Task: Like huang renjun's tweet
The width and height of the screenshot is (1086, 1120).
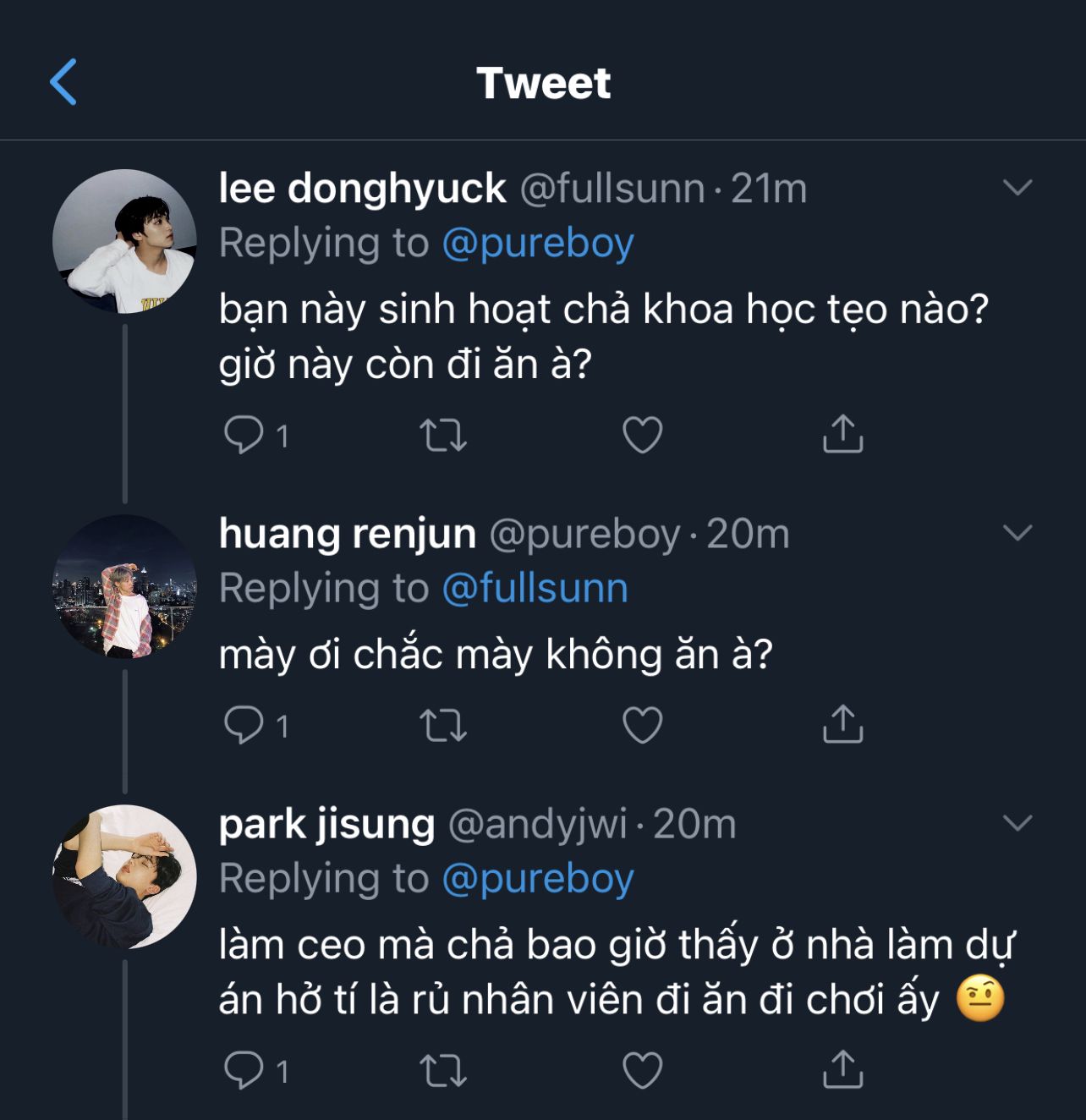Action: click(x=643, y=725)
